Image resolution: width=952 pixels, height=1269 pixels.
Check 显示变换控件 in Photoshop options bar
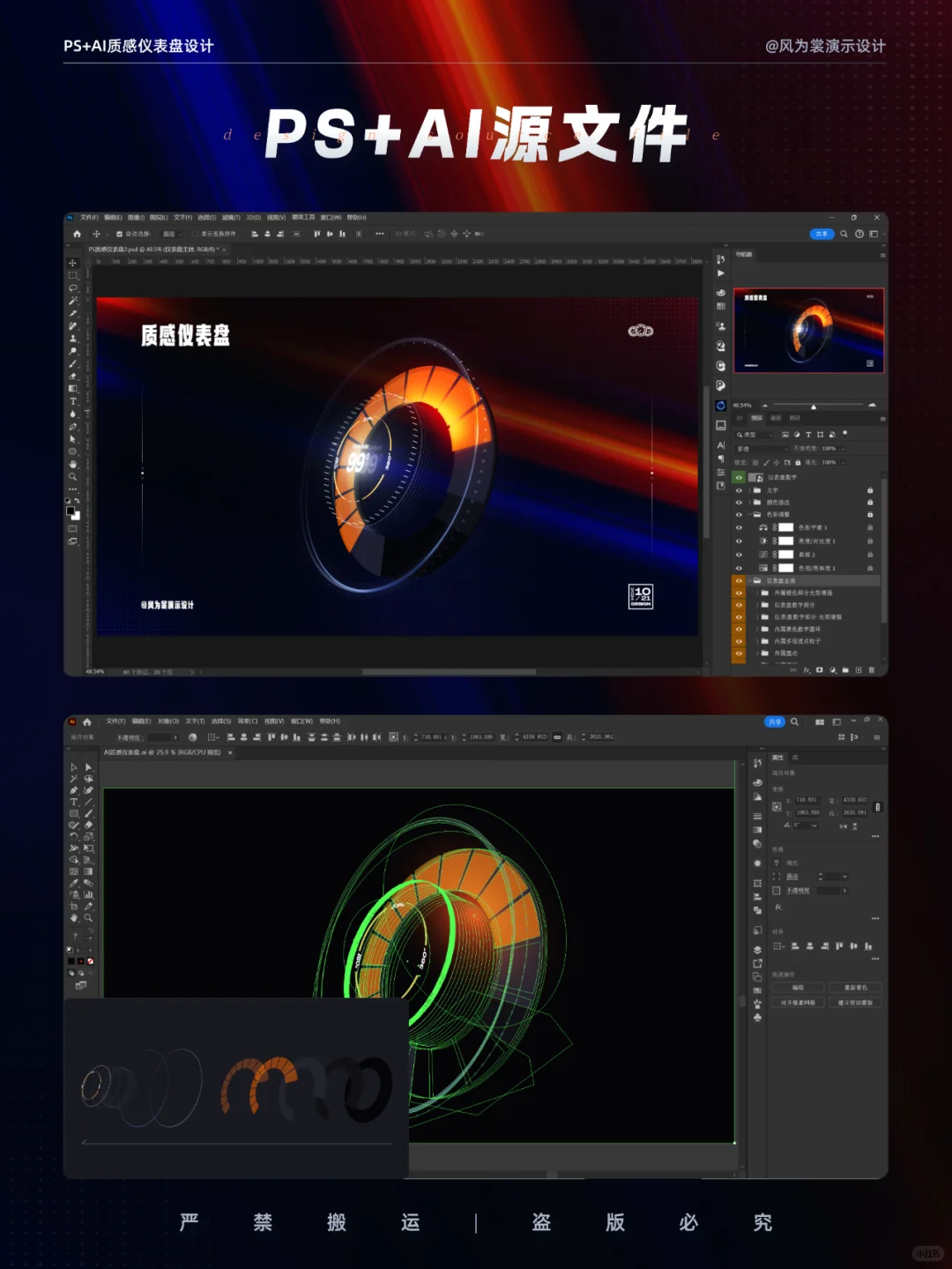click(195, 234)
